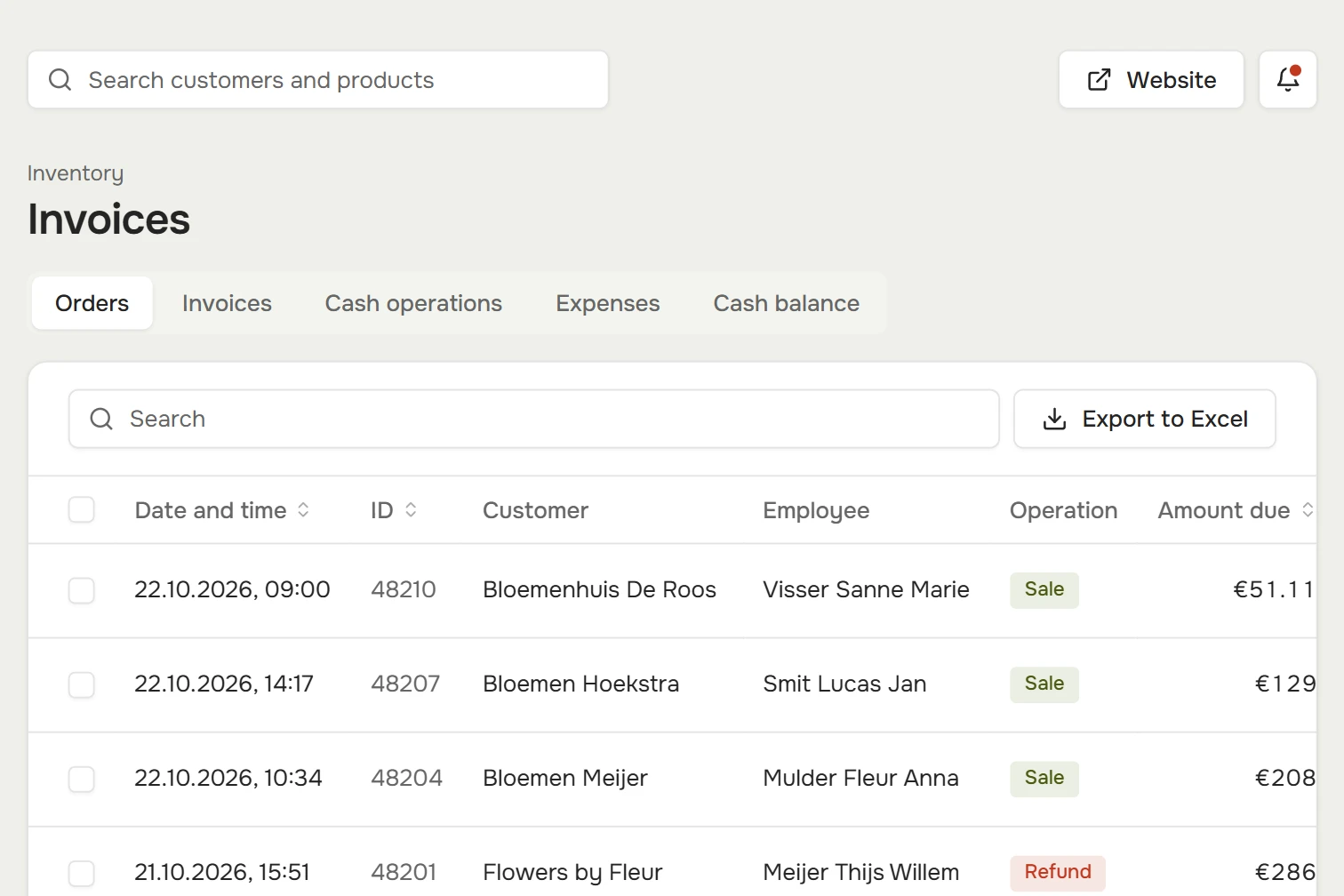Click order ID 48204

pyautogui.click(x=406, y=779)
